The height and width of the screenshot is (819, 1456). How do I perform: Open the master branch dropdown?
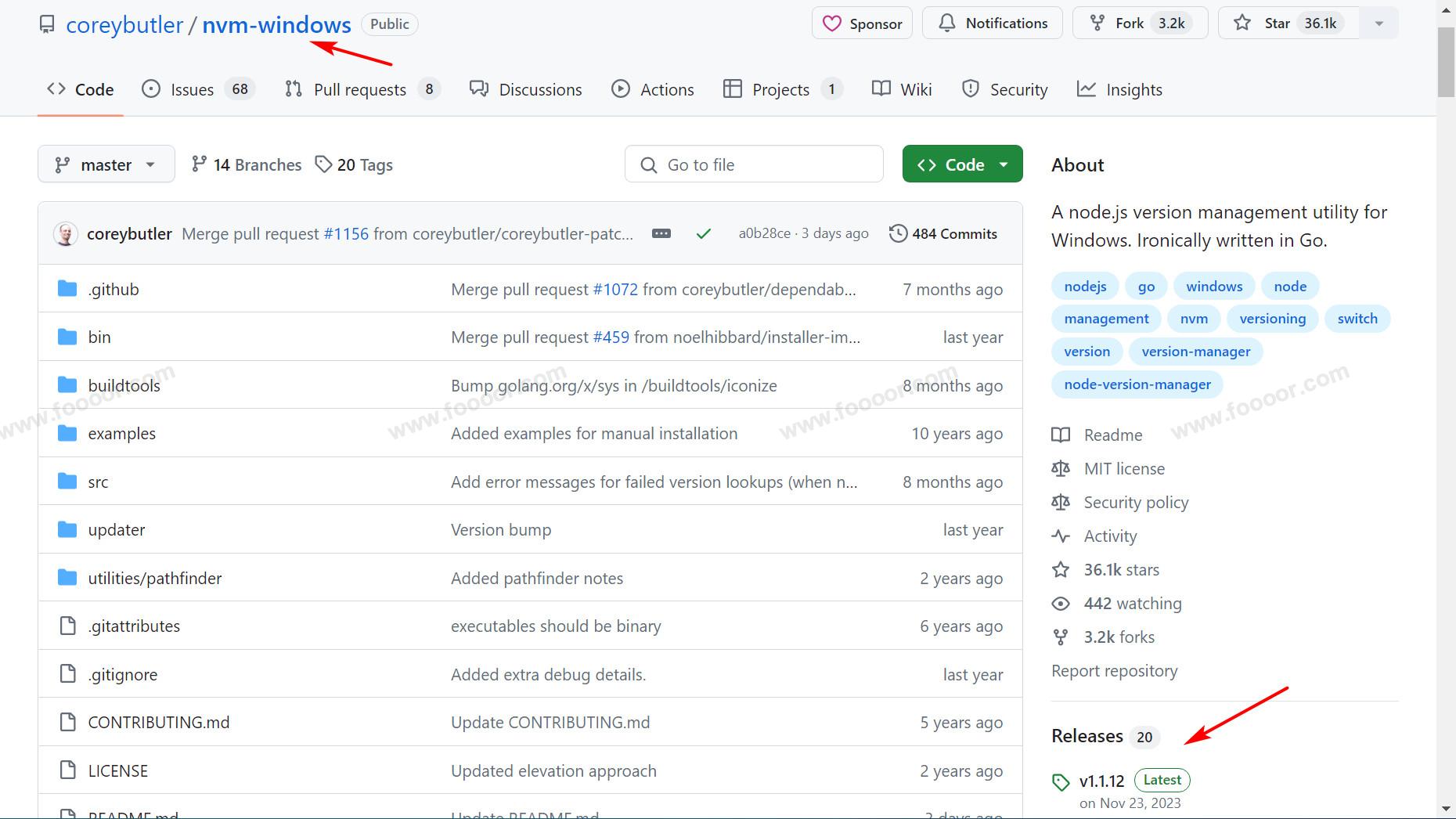click(x=106, y=164)
